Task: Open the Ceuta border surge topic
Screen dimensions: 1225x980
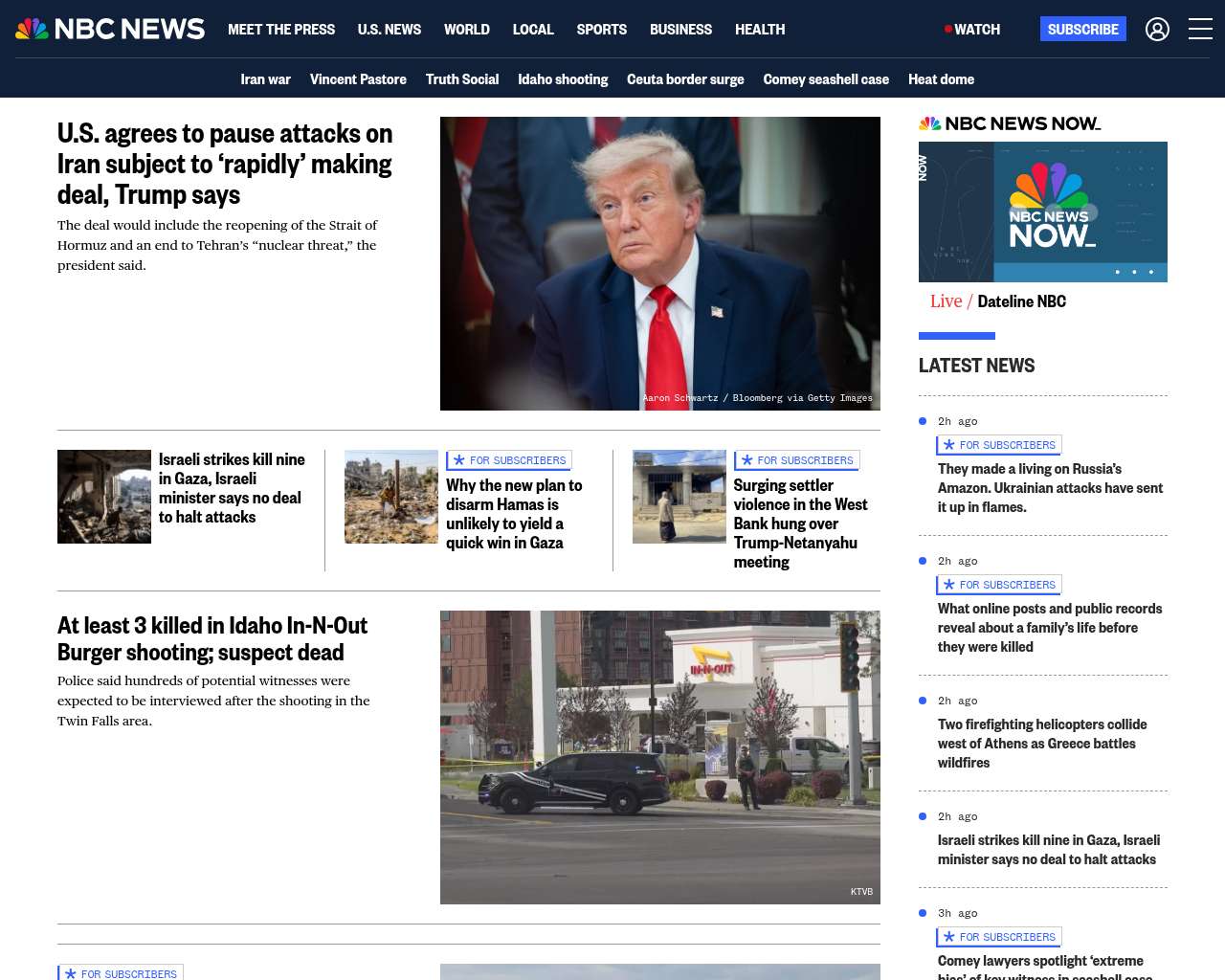Action: tap(685, 79)
